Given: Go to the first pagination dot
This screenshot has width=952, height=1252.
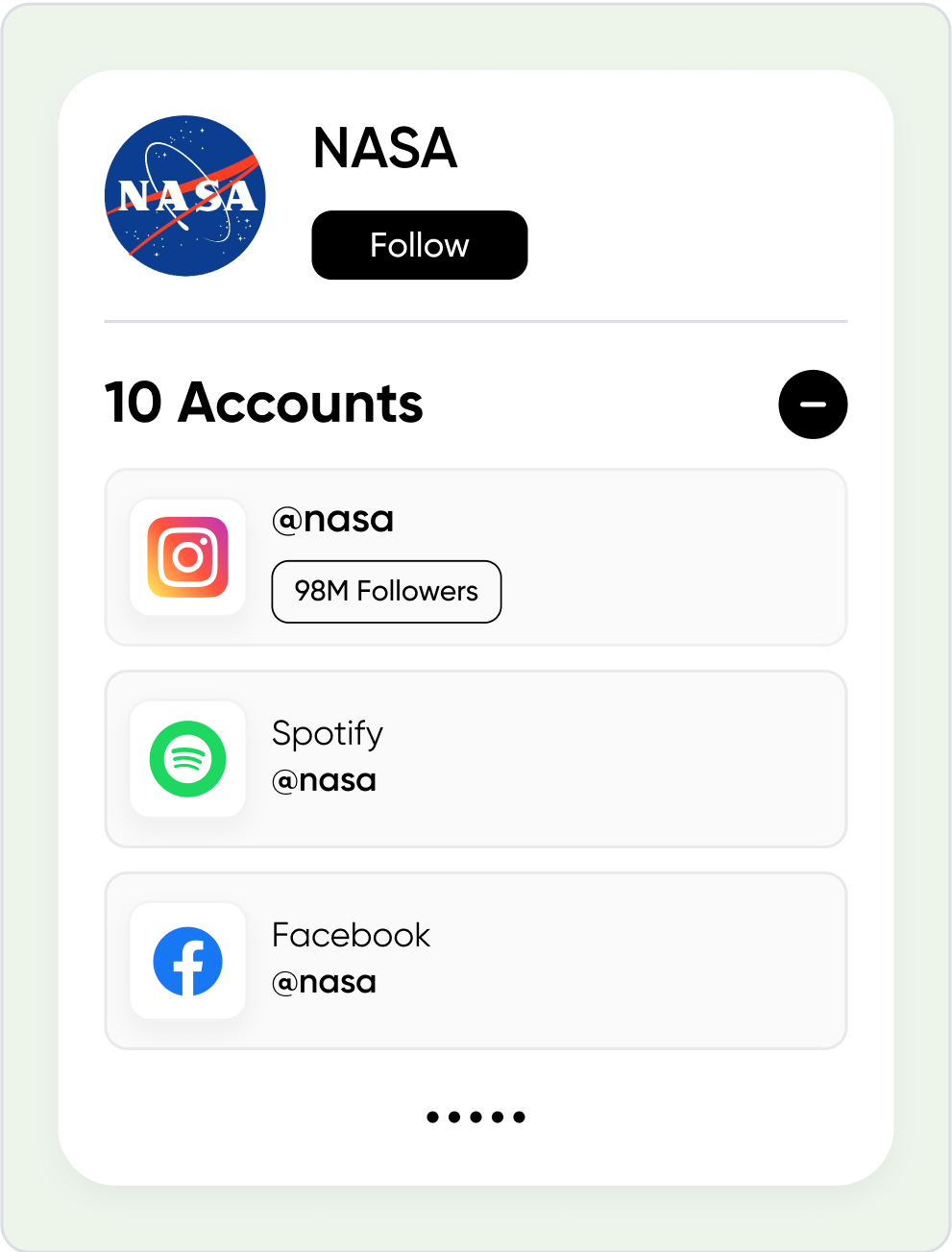Looking at the screenshot, I should [x=432, y=1117].
